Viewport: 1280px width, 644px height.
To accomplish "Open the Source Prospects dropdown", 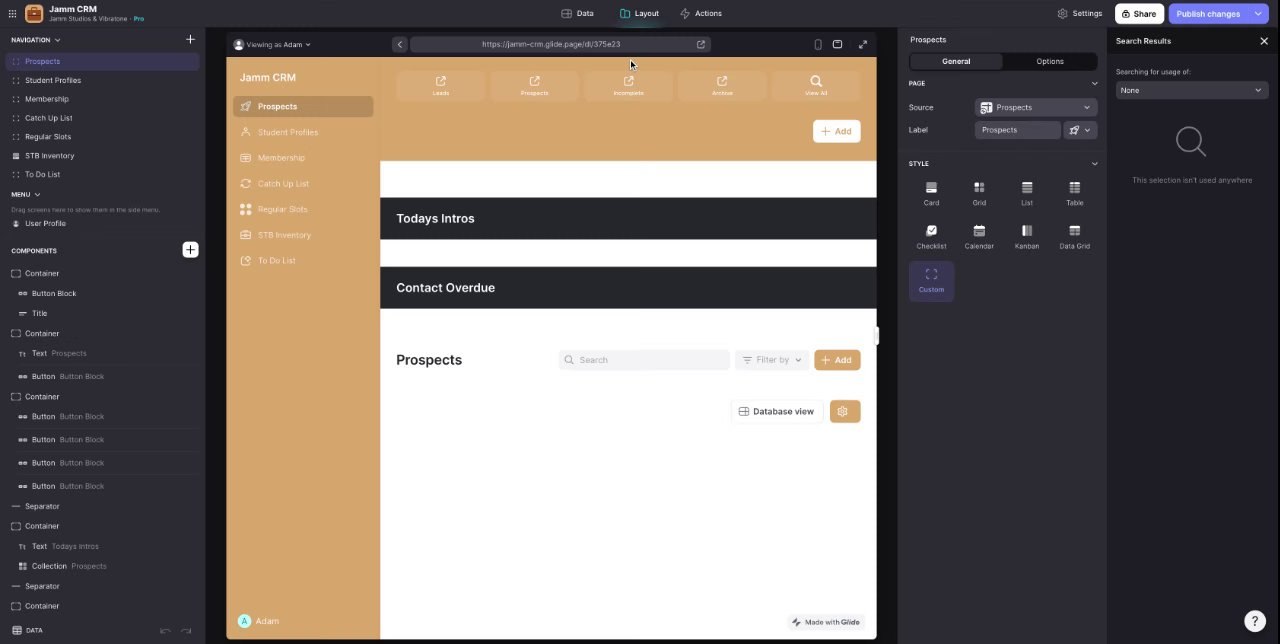I will pos(1036,107).
